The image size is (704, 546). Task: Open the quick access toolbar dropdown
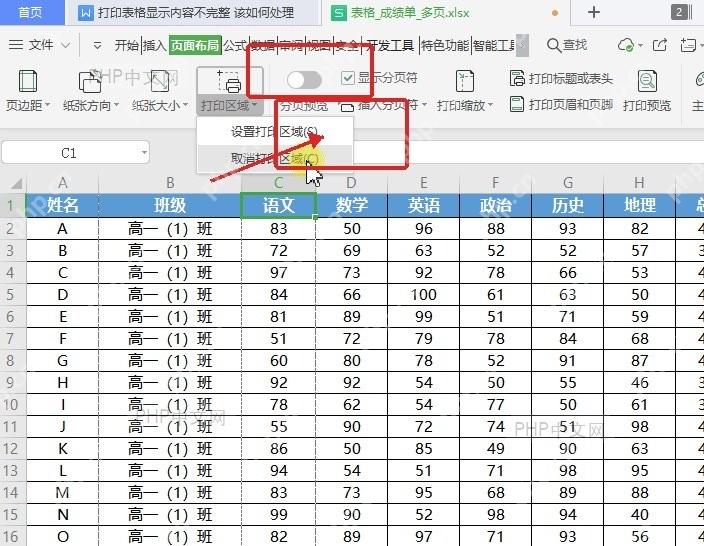[97, 45]
